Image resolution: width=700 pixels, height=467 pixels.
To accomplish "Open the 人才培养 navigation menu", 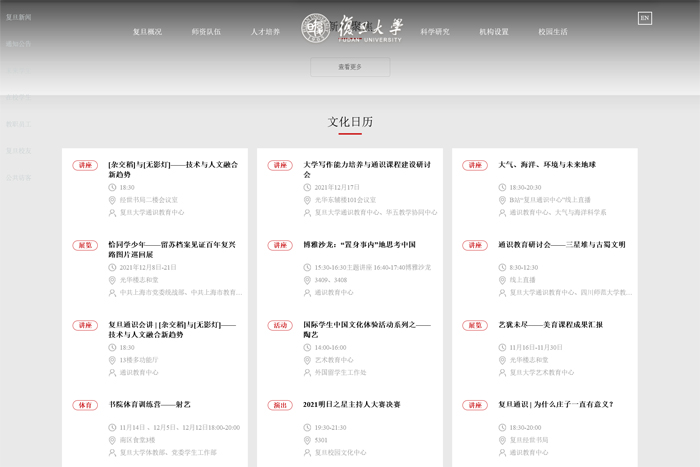I will tap(265, 32).
